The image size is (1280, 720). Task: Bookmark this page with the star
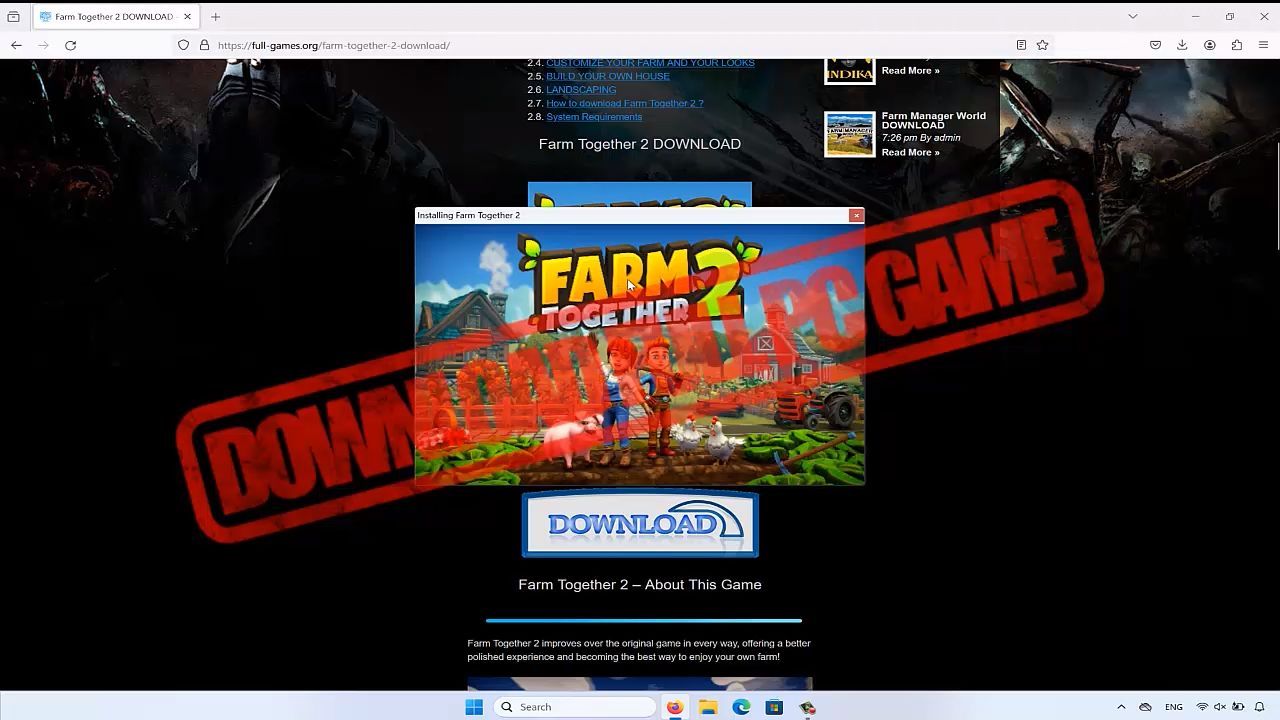click(x=1042, y=45)
